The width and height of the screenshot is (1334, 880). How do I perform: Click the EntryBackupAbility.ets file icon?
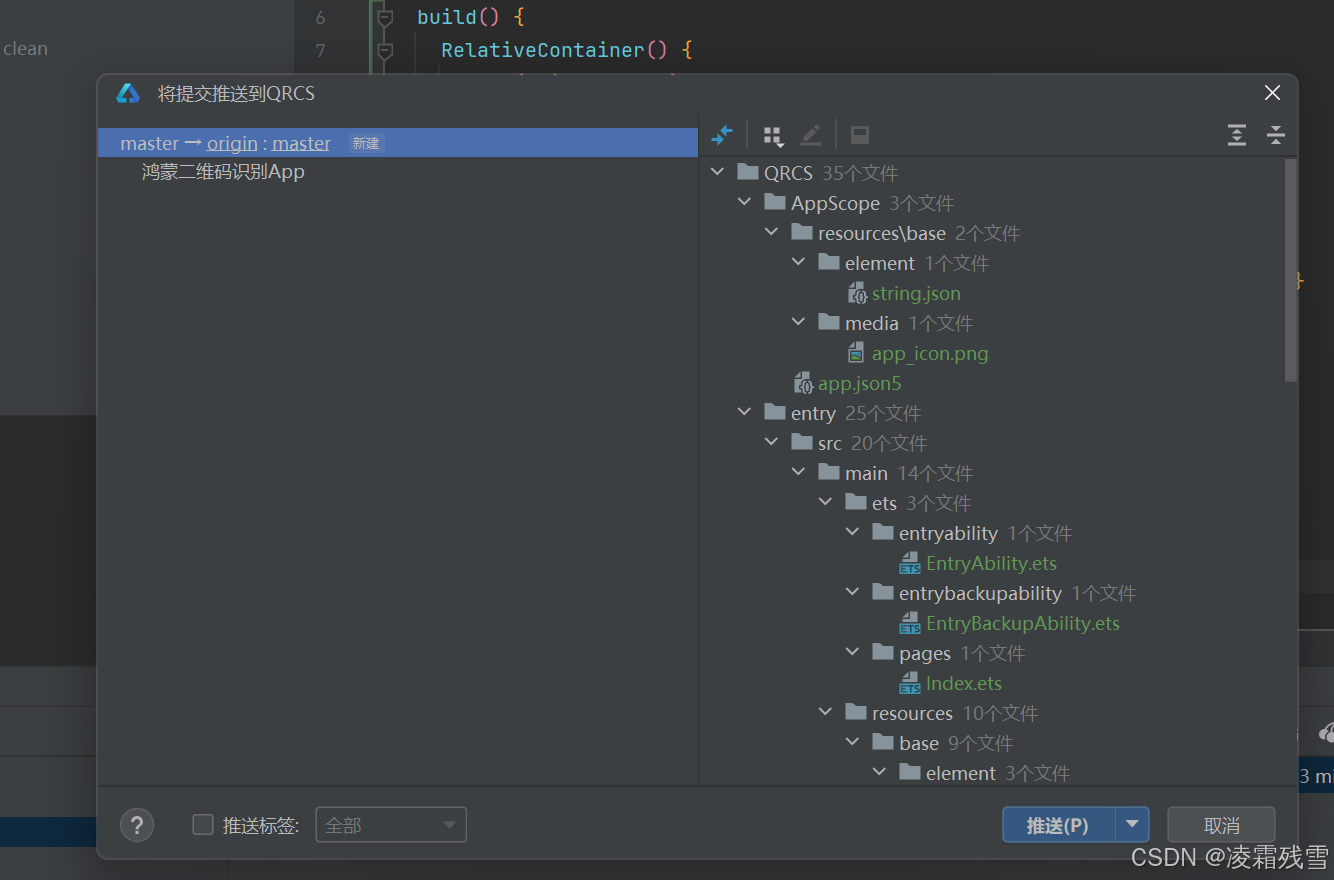point(910,623)
